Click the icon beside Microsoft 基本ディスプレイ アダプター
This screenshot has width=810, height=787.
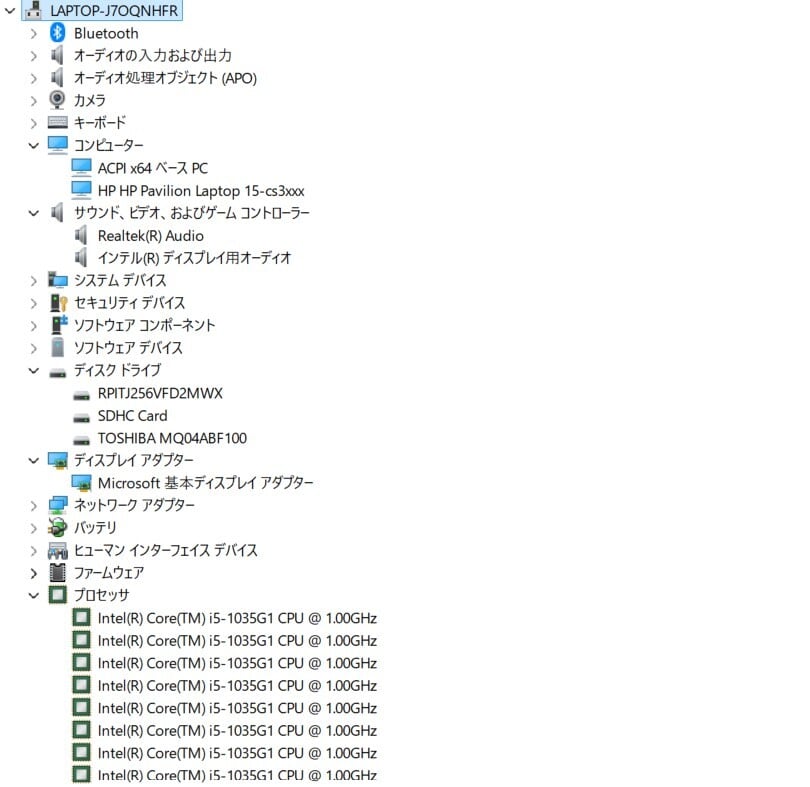[81, 483]
